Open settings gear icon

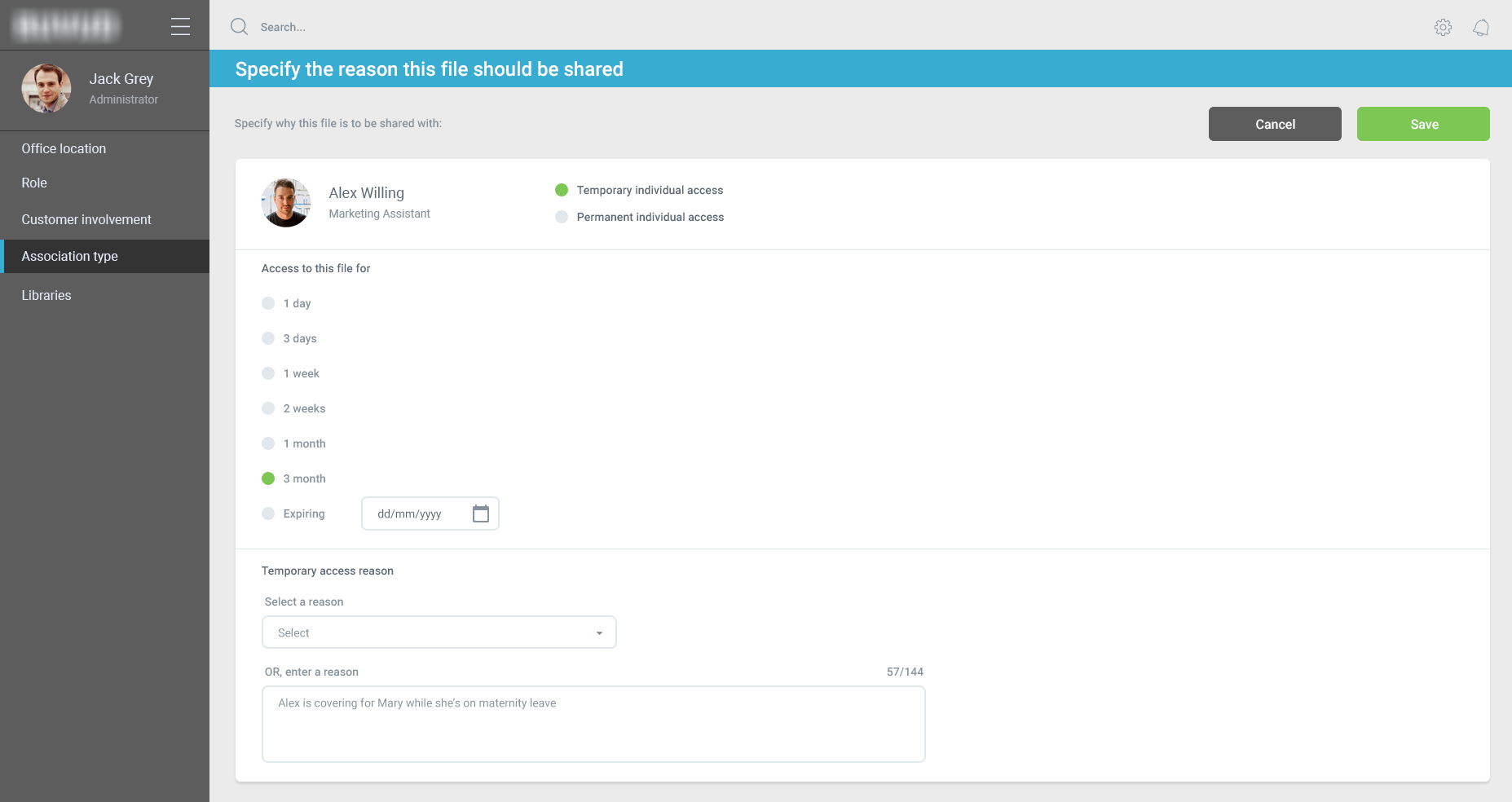tap(1443, 27)
